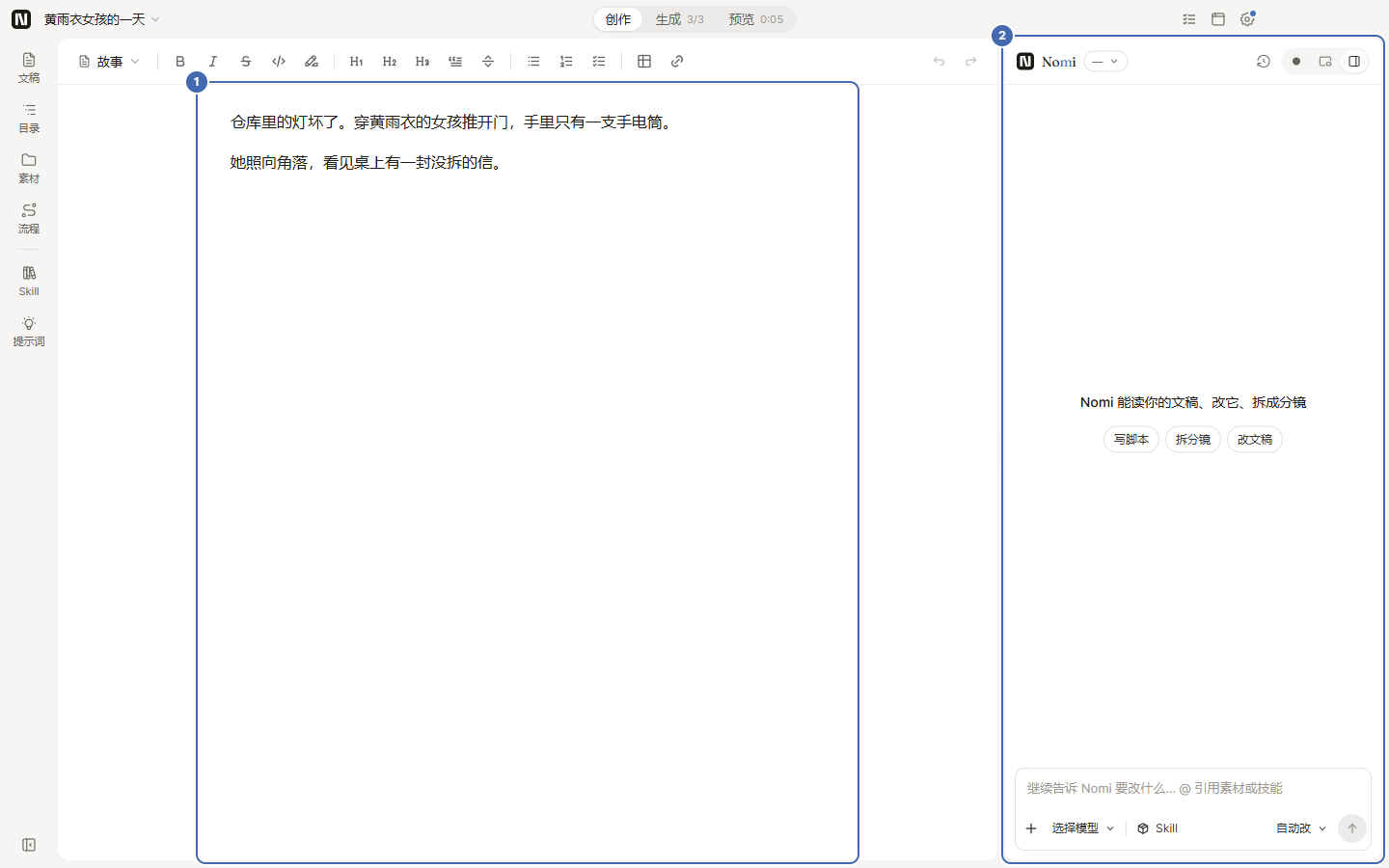Create a bulleted list

tap(533, 62)
